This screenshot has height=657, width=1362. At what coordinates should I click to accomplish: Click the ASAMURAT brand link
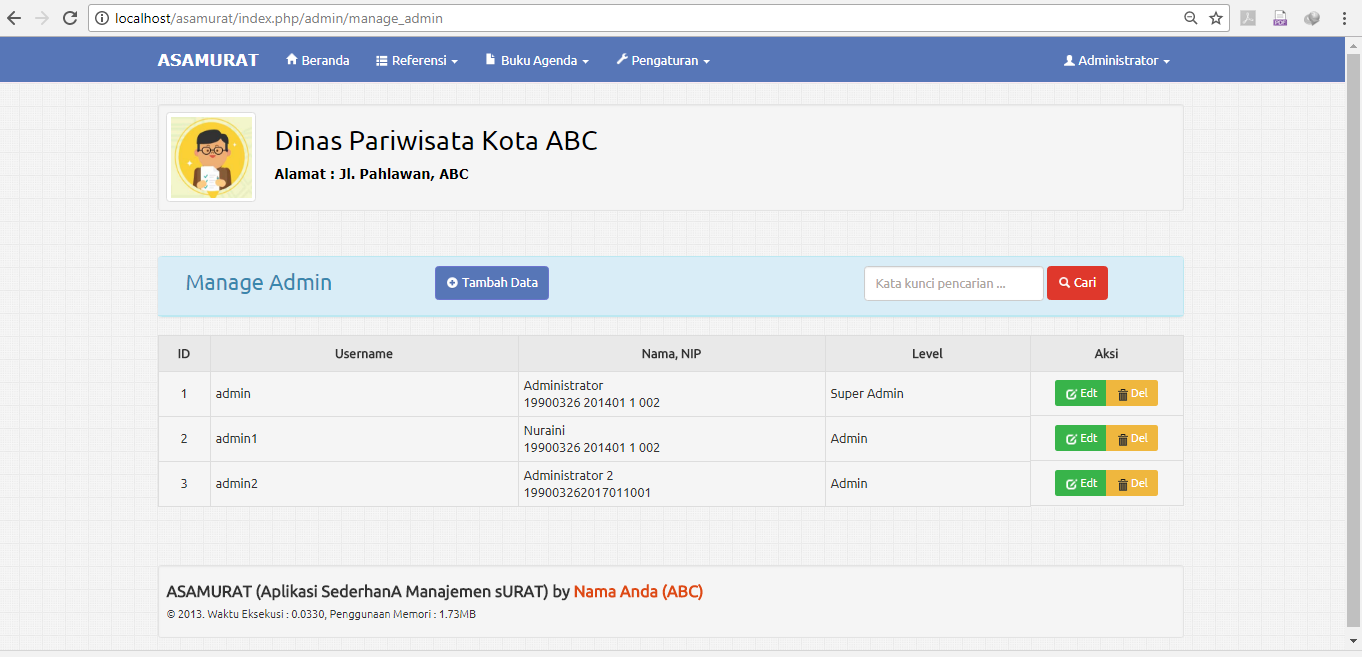pos(208,61)
